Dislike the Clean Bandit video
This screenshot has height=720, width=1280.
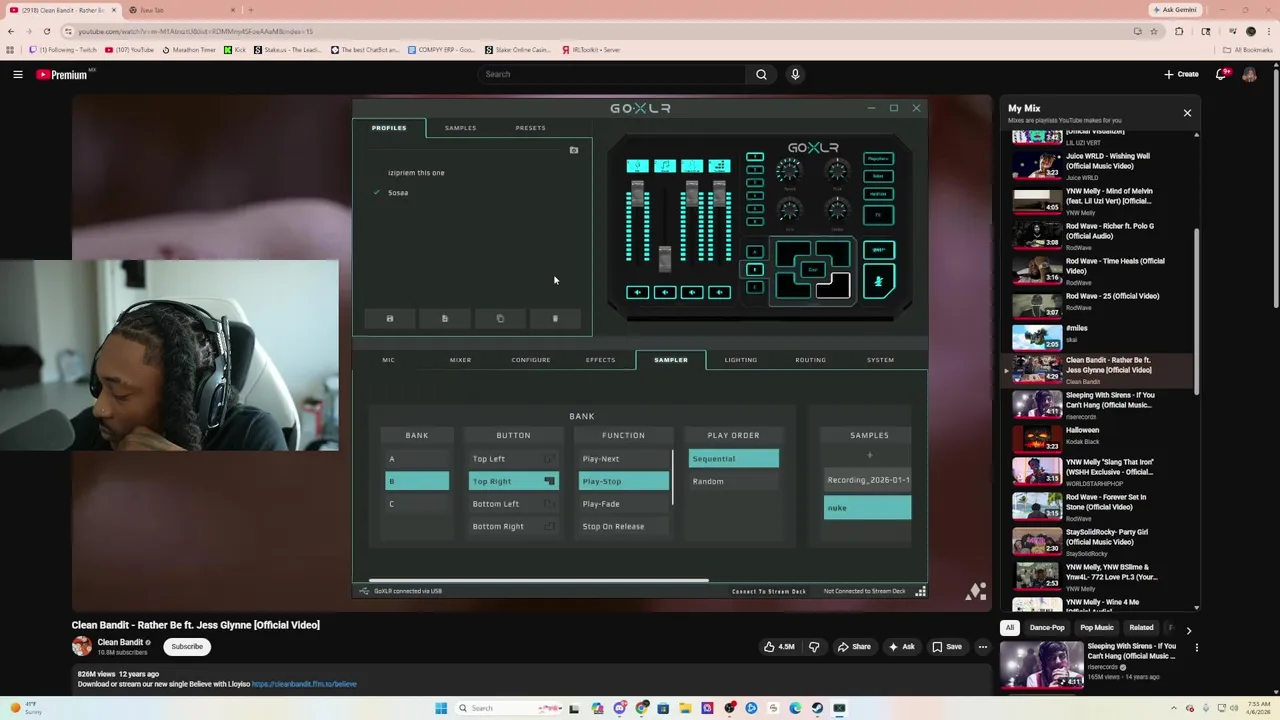coord(814,647)
